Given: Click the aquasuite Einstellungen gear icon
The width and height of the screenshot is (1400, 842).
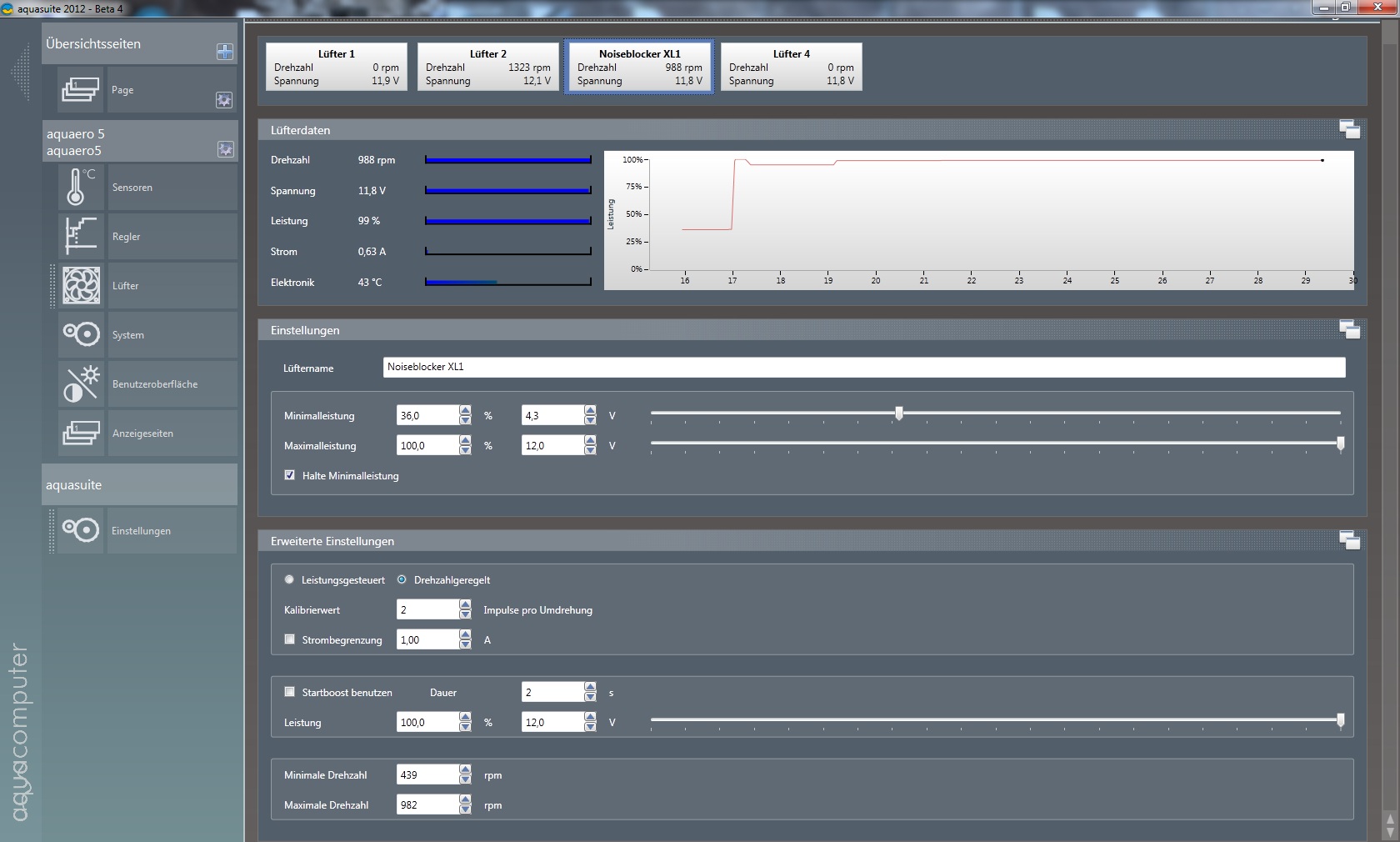Looking at the screenshot, I should (80, 530).
